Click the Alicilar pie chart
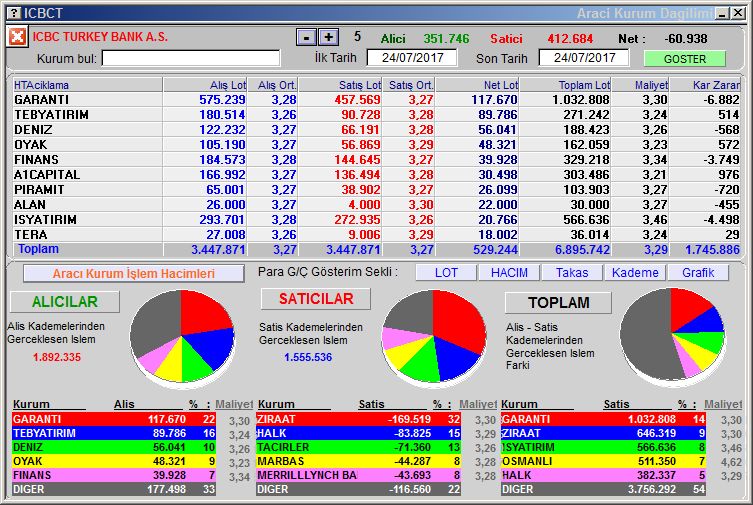Viewport: 753px width, 505px height. 182,337
